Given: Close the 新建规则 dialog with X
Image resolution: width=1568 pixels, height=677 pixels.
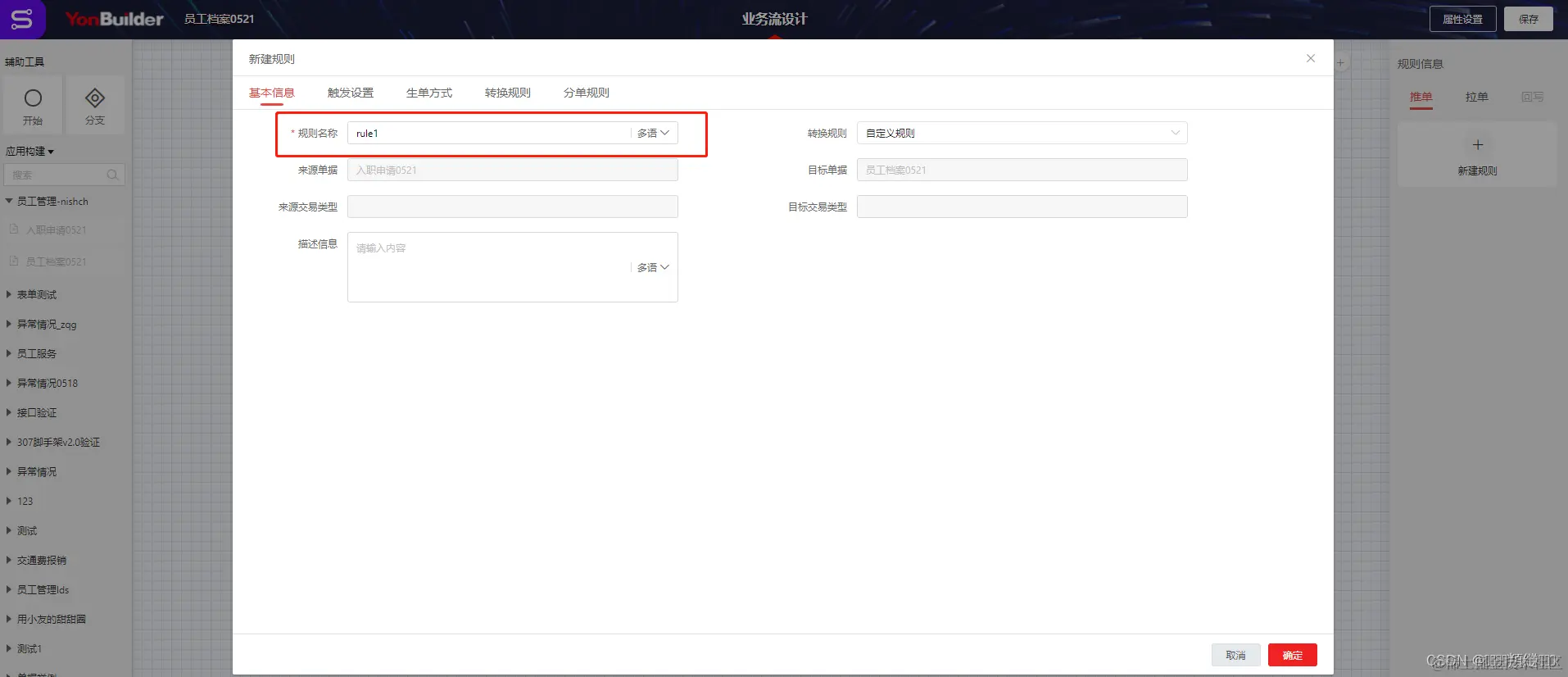Looking at the screenshot, I should [x=1311, y=58].
